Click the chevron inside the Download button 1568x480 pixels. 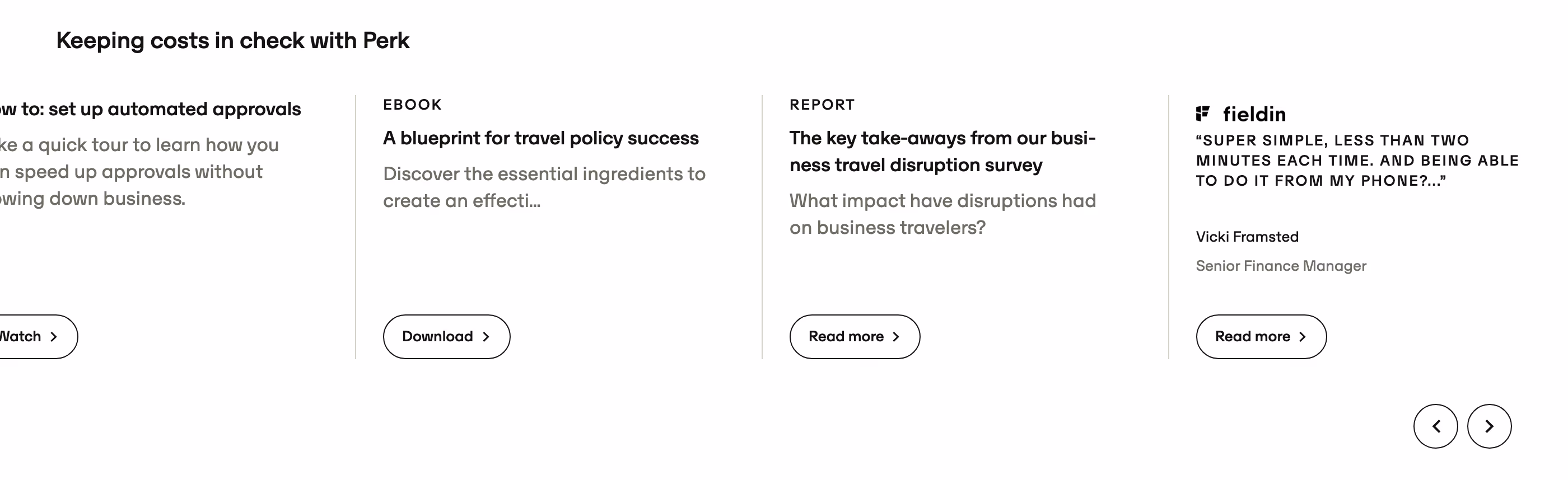click(x=486, y=336)
